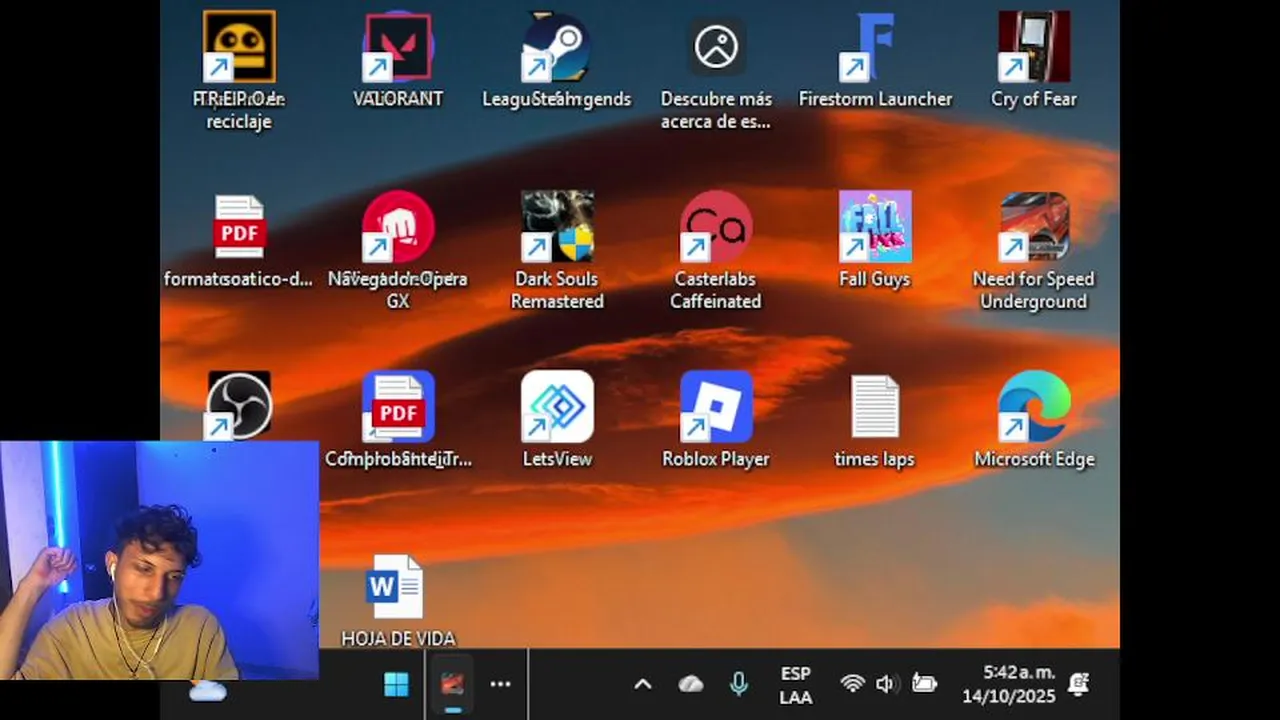1280x720 pixels.
Task: Select the 'formato...' PDF file icon
Action: click(x=239, y=227)
